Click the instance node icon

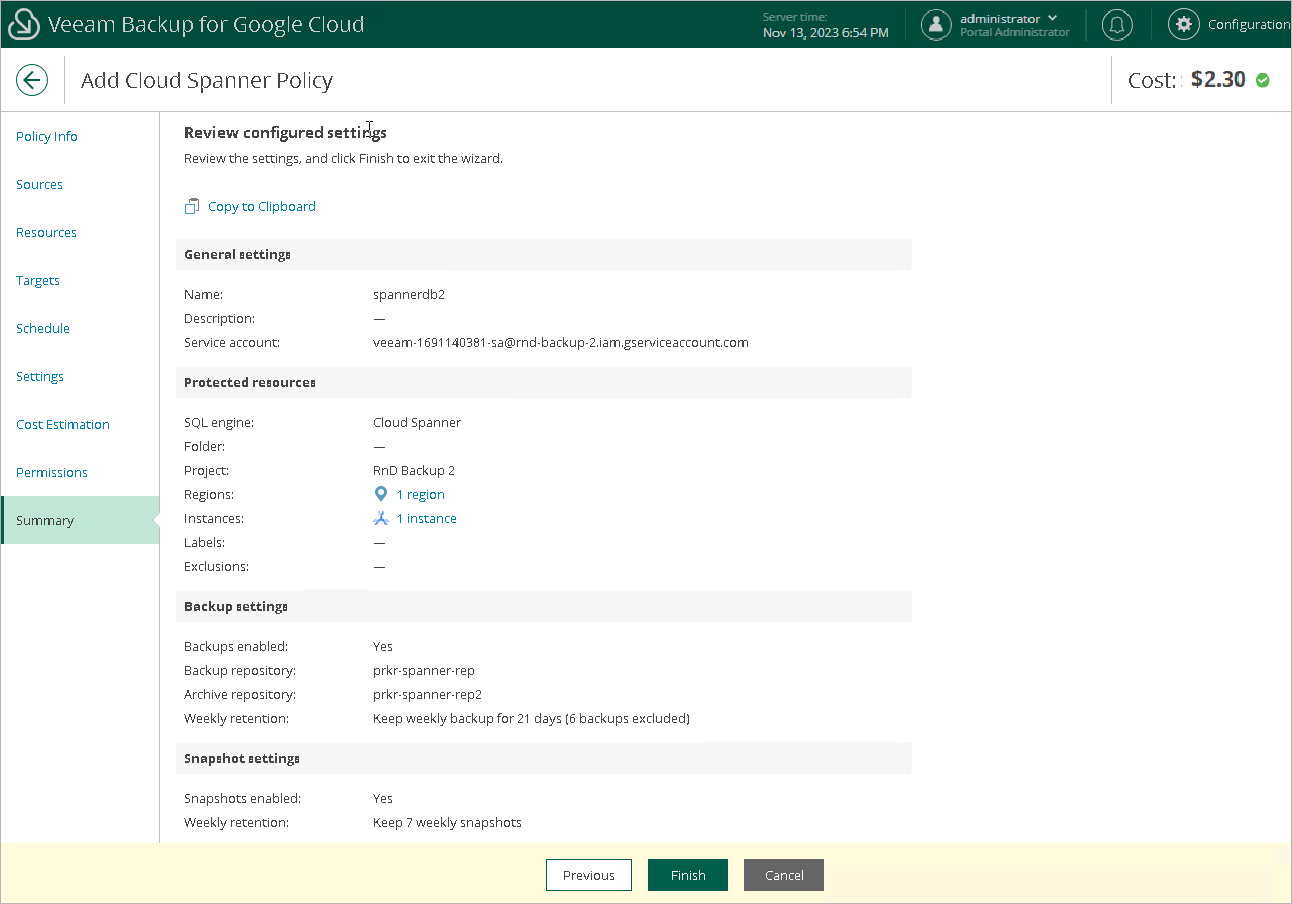tap(380, 519)
